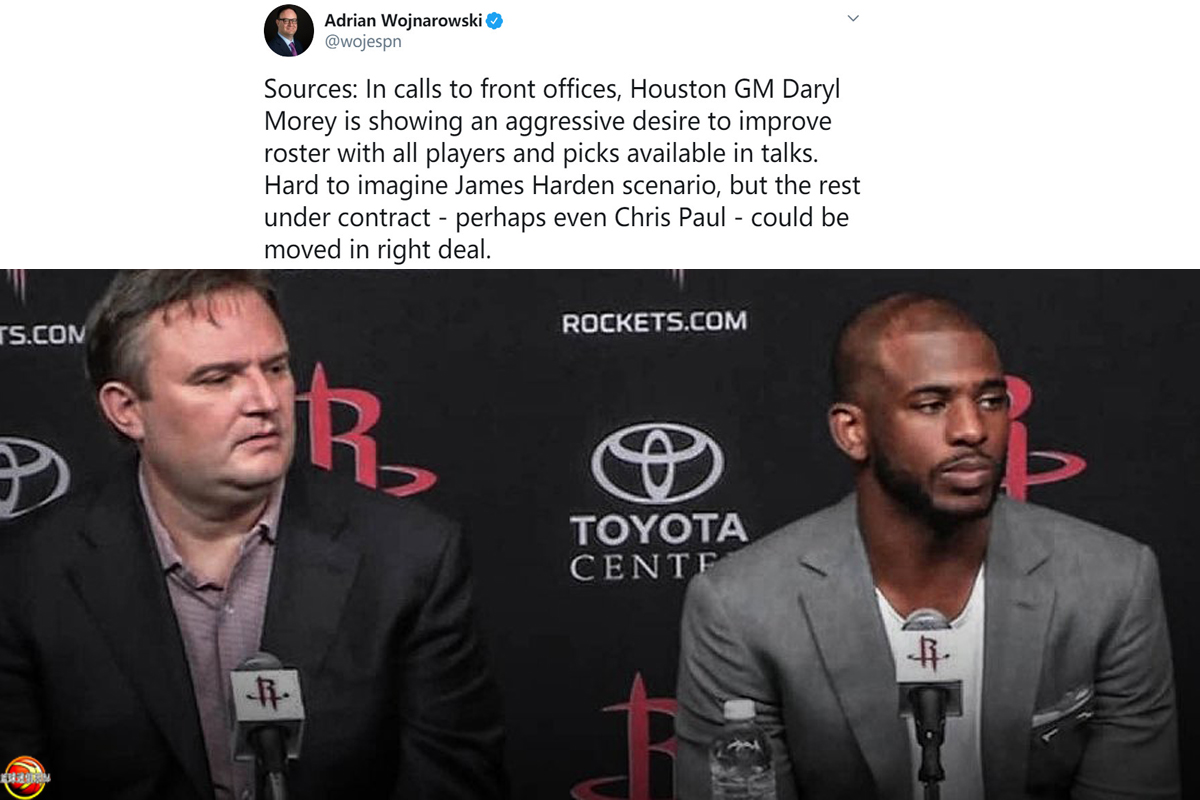Click the man wearing the dark blazer
The image size is (1200, 800).
pyautogui.click(x=230, y=540)
